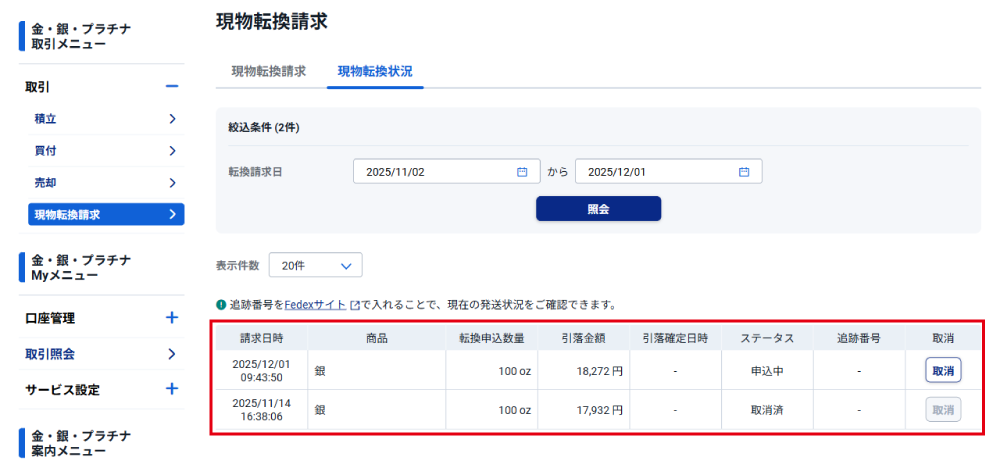
Task: Cancel the 2025/12/01 silver request with 取消
Action: 942,370
